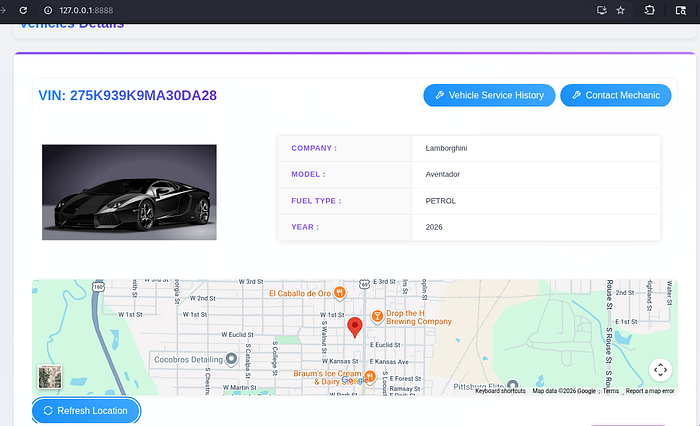Image resolution: width=700 pixels, height=426 pixels.
Task: Click the highway 69 shield on map
Action: coord(365,284)
